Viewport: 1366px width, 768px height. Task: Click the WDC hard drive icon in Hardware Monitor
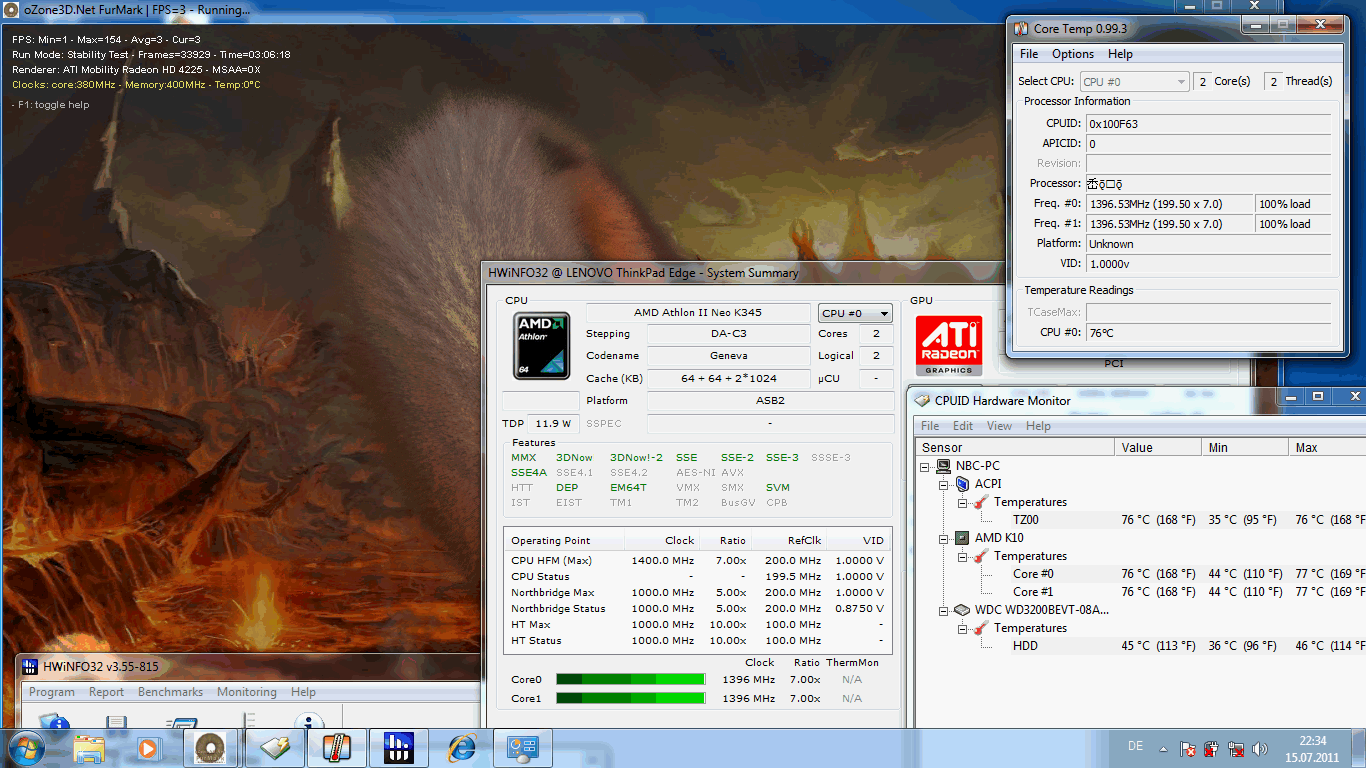click(x=962, y=610)
